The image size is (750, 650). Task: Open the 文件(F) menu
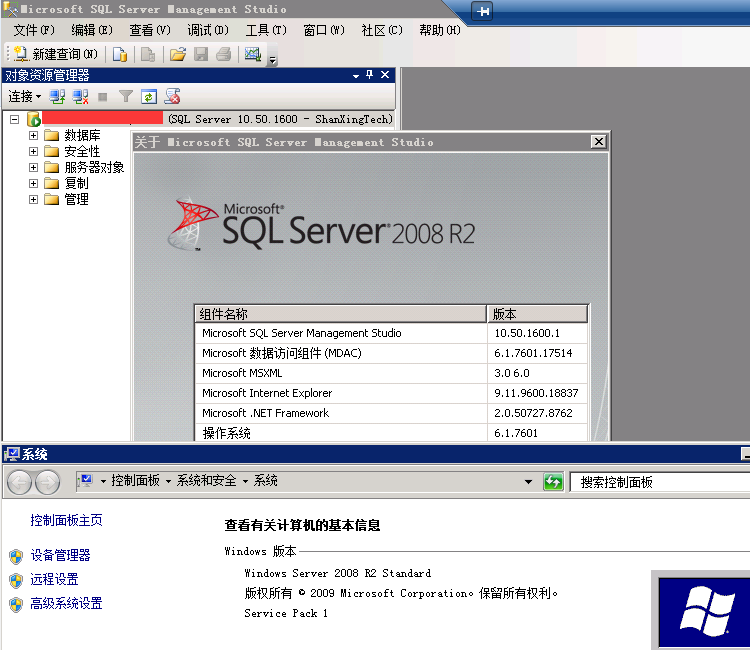coord(34,30)
